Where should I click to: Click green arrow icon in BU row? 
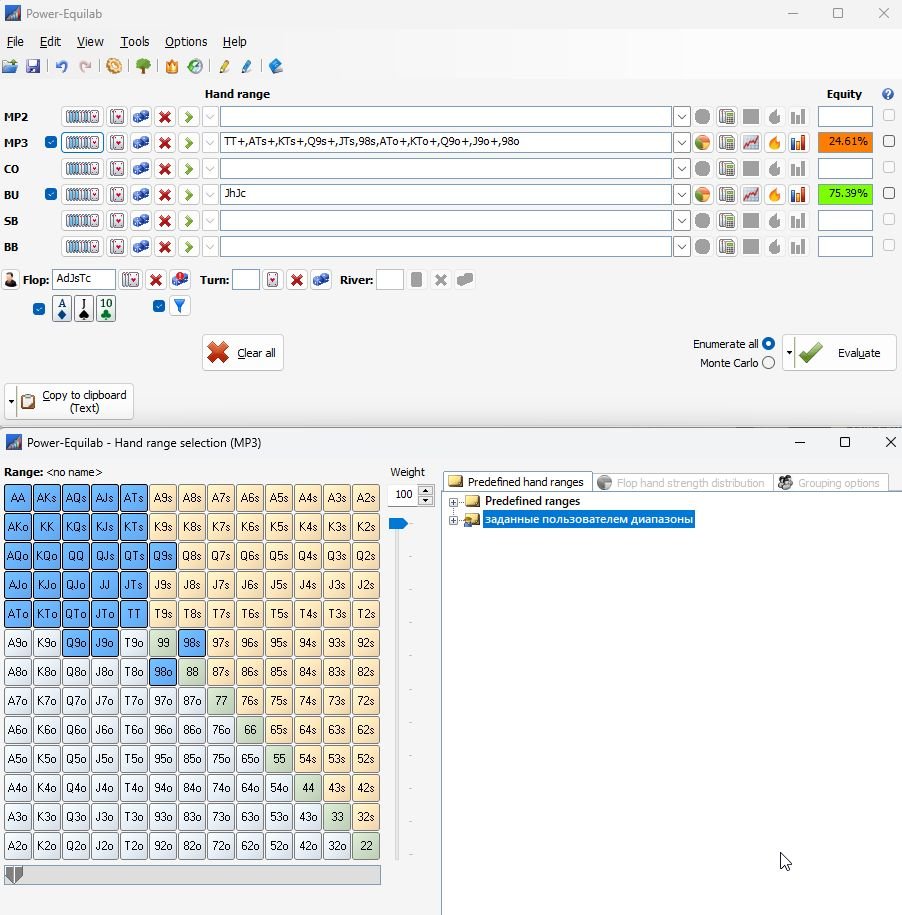[188, 194]
